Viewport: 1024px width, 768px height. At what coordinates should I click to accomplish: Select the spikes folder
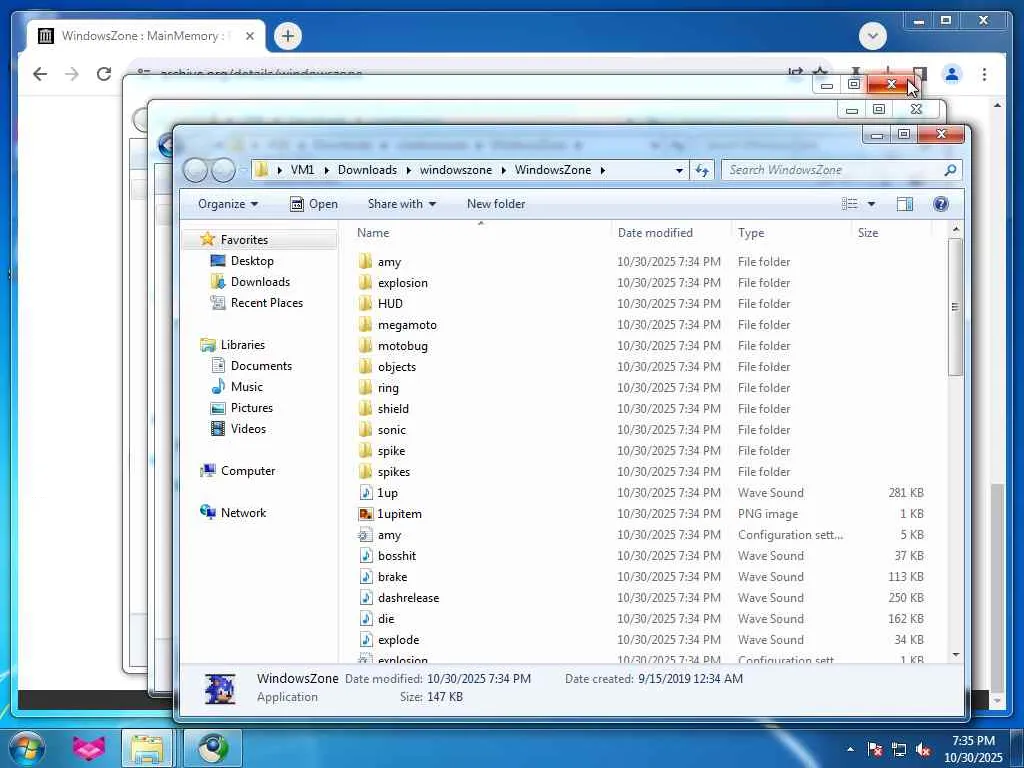click(394, 472)
